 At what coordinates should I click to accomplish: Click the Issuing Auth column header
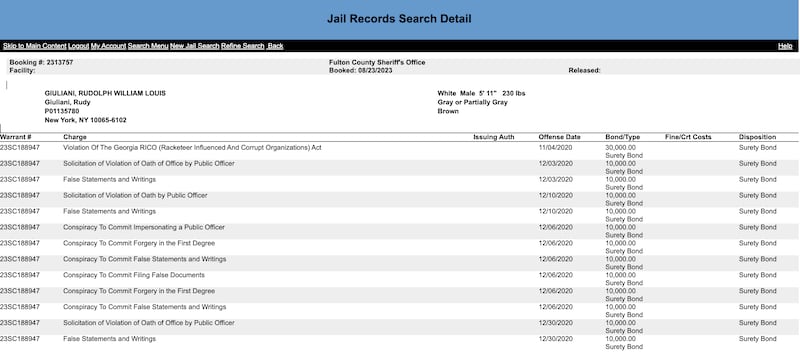(494, 137)
